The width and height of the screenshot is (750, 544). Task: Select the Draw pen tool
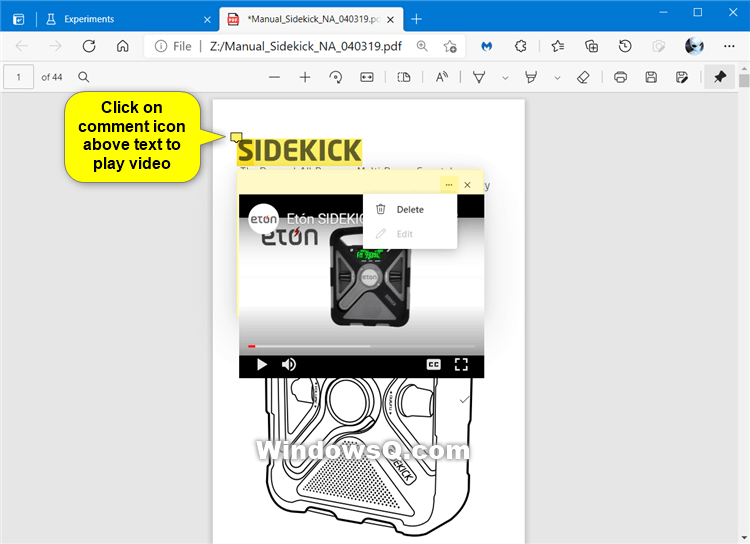(479, 77)
